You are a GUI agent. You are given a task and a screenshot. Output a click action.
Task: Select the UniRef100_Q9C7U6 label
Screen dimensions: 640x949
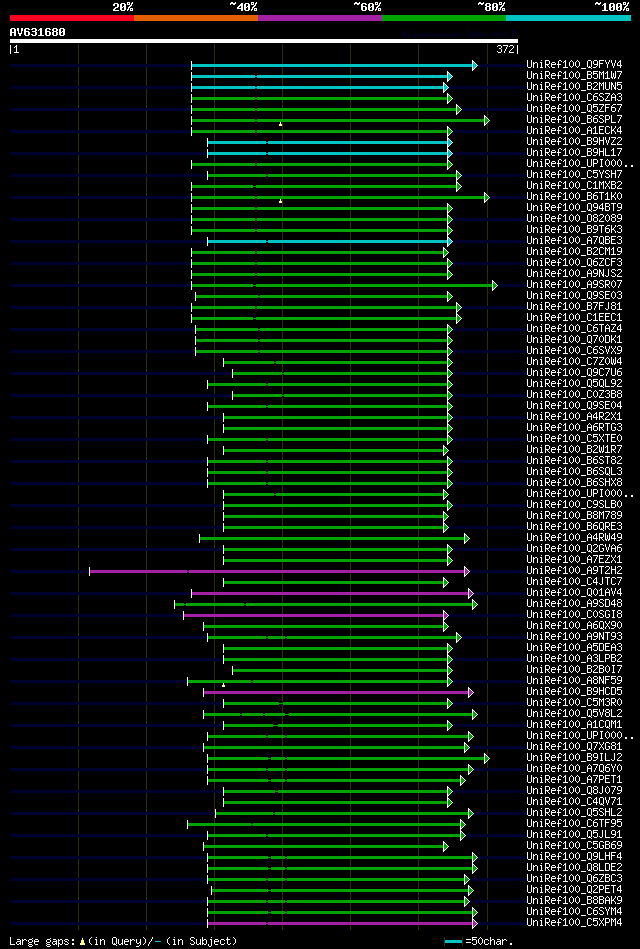tap(574, 372)
